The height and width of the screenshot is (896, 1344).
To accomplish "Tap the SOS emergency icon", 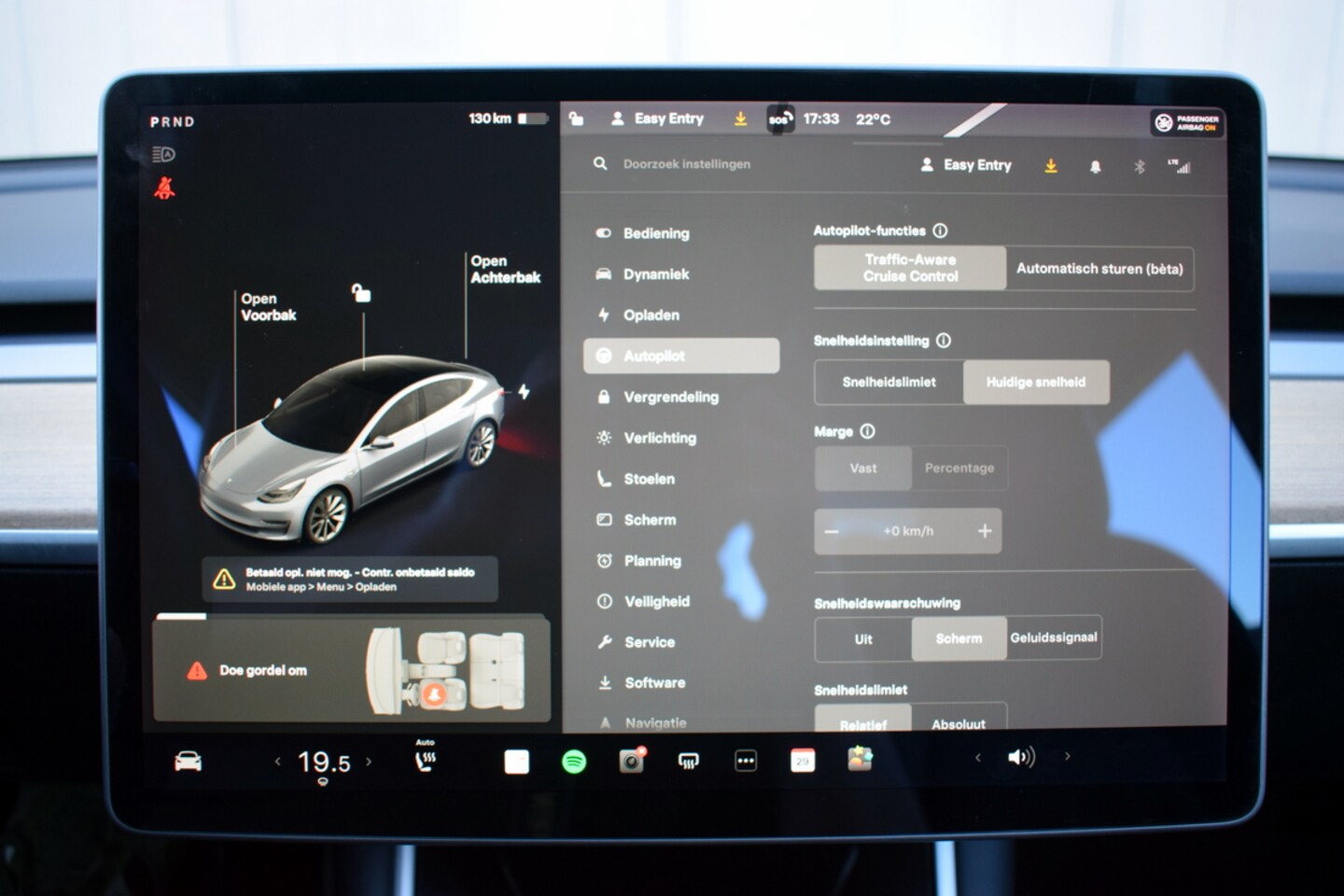I will pyautogui.click(x=780, y=119).
